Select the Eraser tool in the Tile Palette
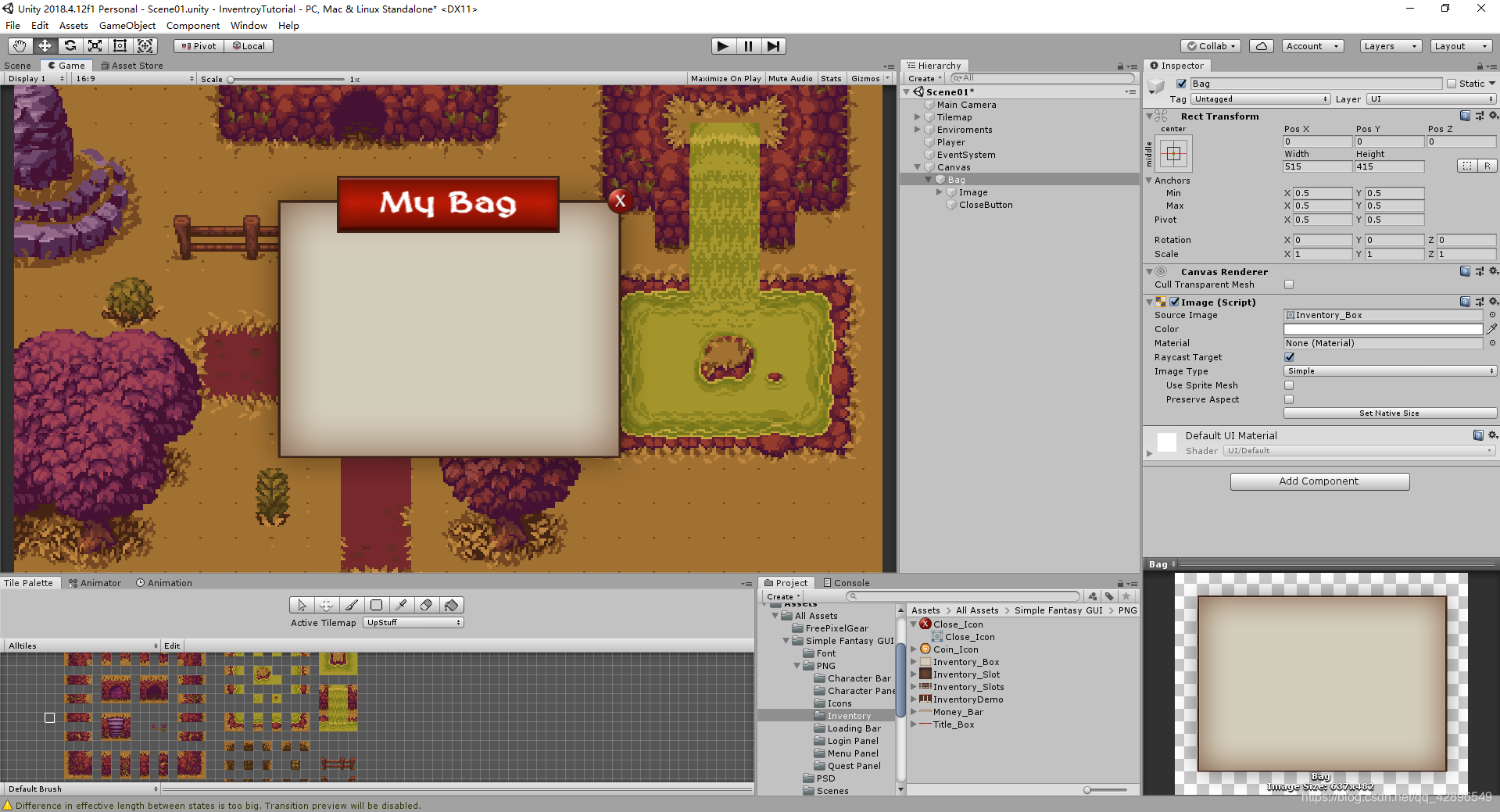This screenshot has height=812, width=1500. tap(426, 605)
